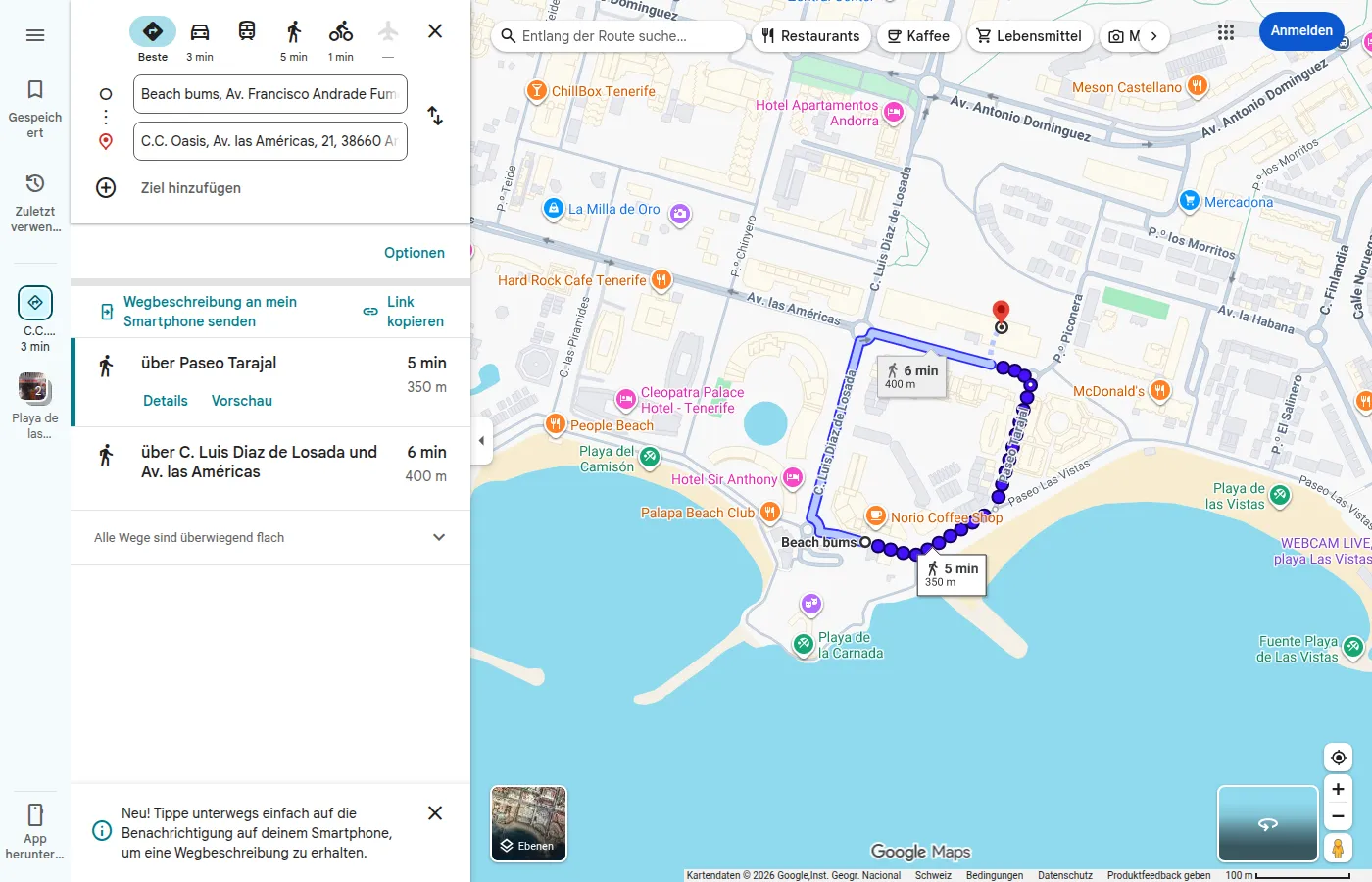
Task: Filter by Restaurants chip
Action: [810, 36]
